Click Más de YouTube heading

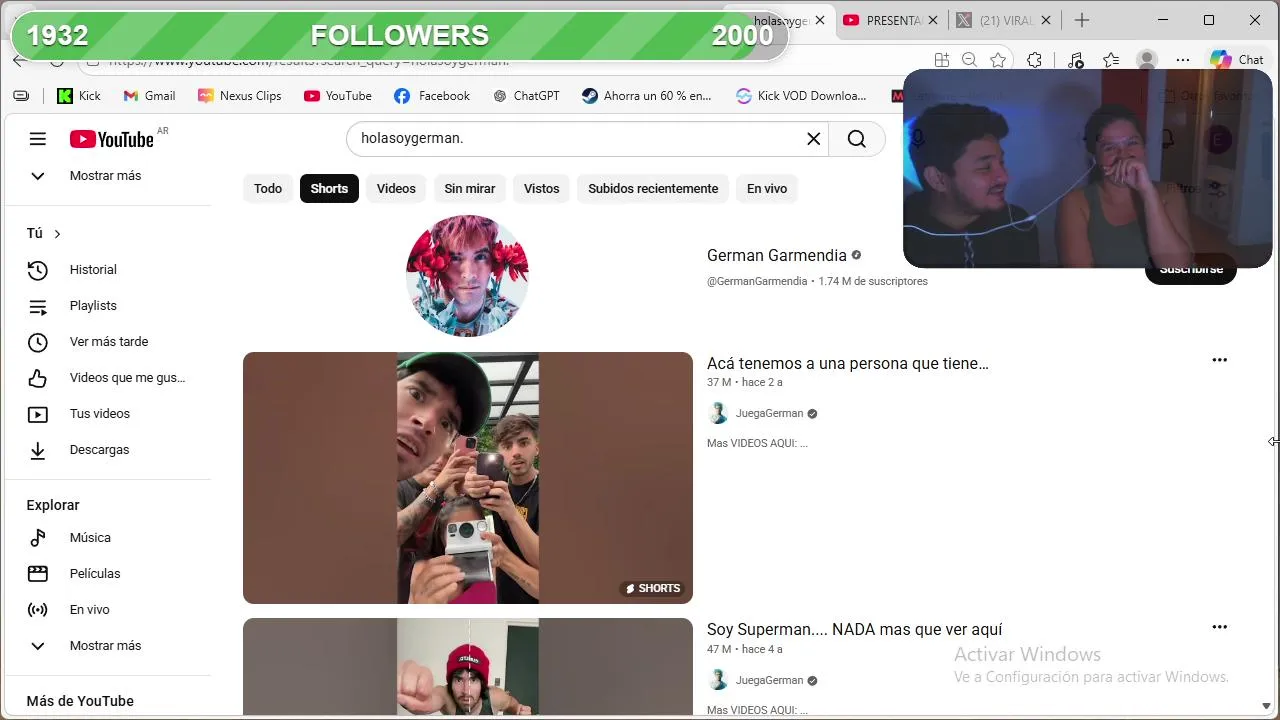tap(80, 702)
